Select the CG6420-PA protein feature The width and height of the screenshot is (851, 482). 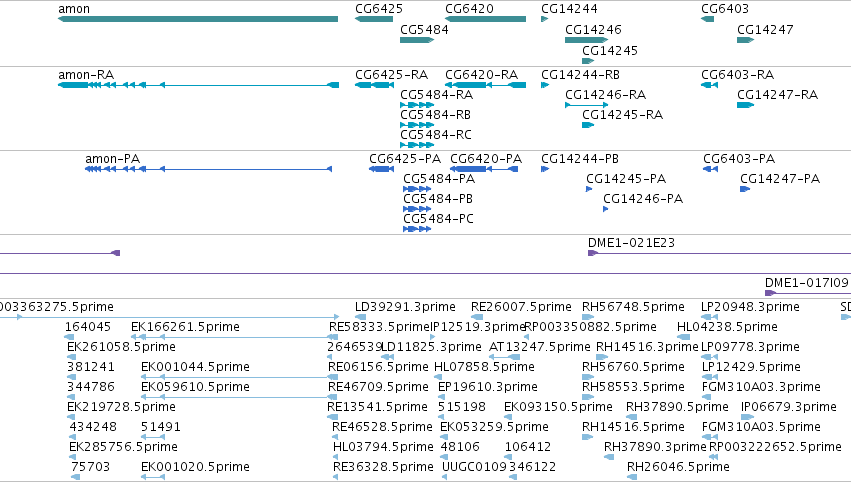tap(484, 169)
